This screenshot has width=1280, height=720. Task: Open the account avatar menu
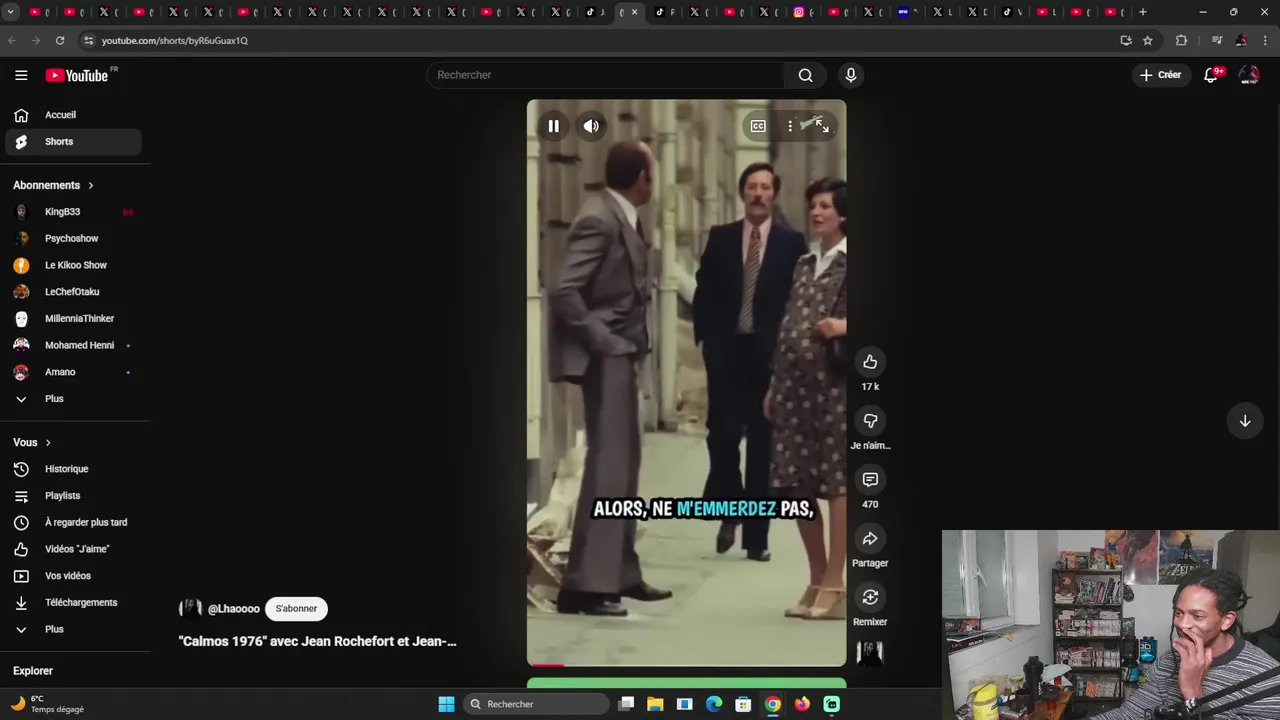[x=1249, y=75]
